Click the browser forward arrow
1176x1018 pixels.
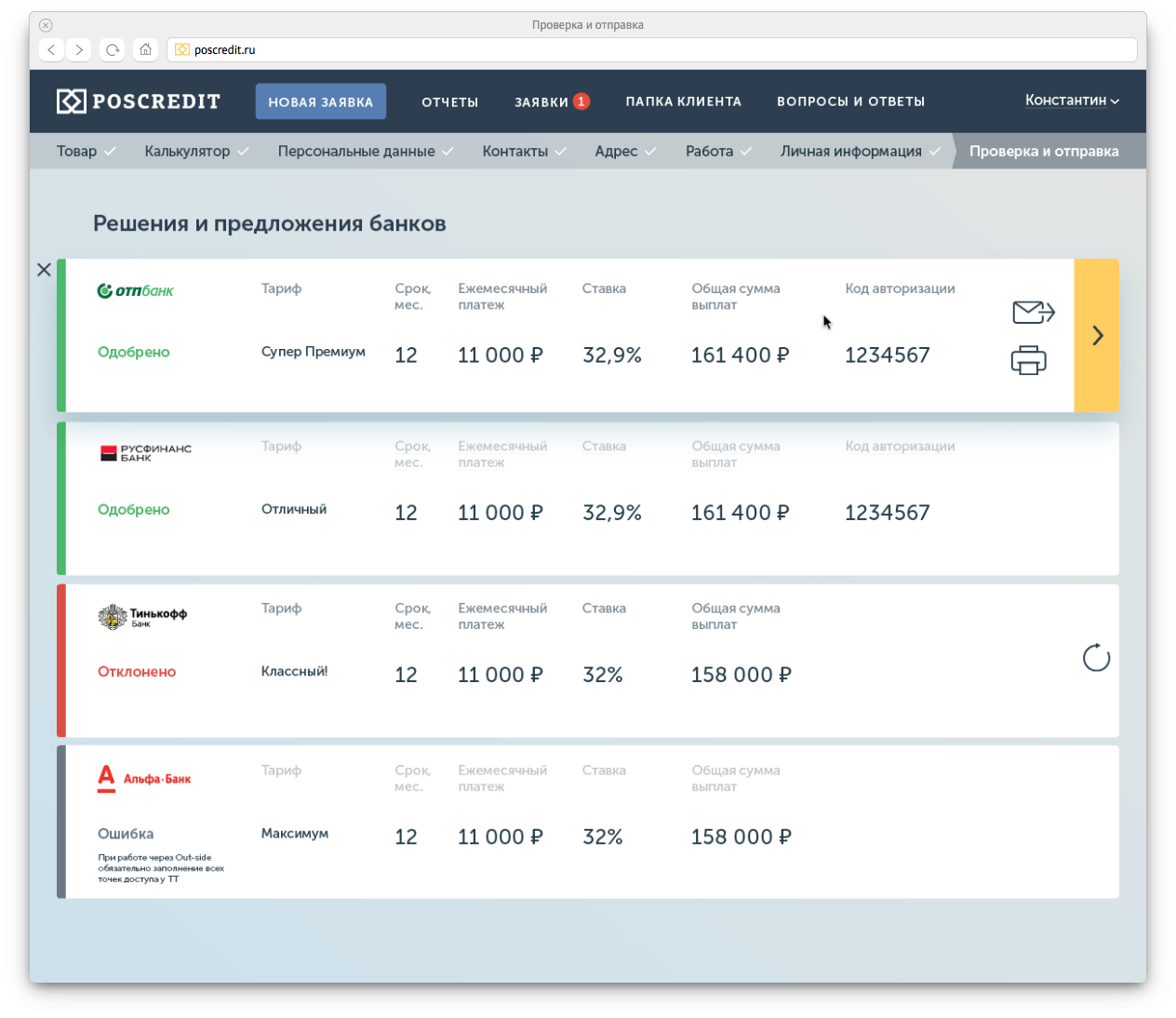pyautogui.click(x=80, y=50)
